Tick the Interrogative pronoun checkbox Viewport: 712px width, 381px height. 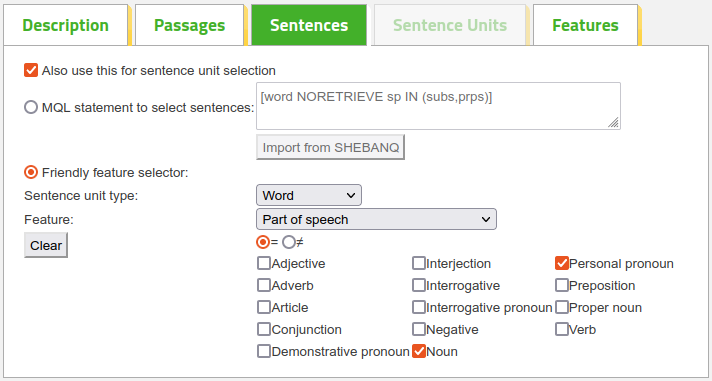tap(419, 307)
